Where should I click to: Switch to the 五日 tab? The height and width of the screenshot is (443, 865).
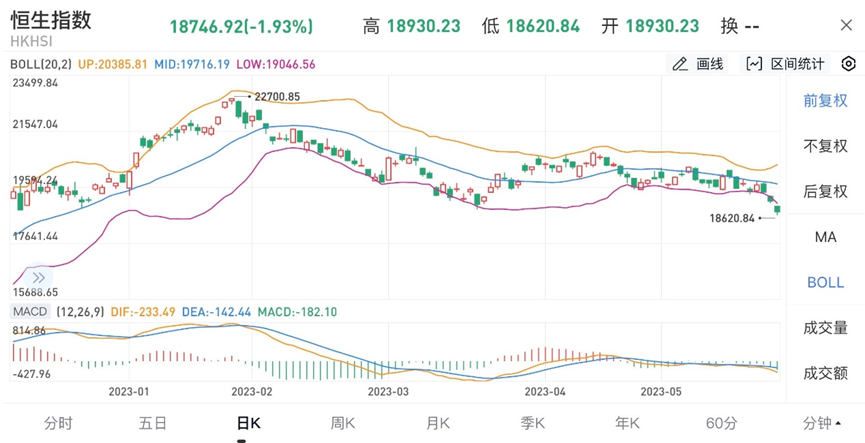click(x=153, y=423)
